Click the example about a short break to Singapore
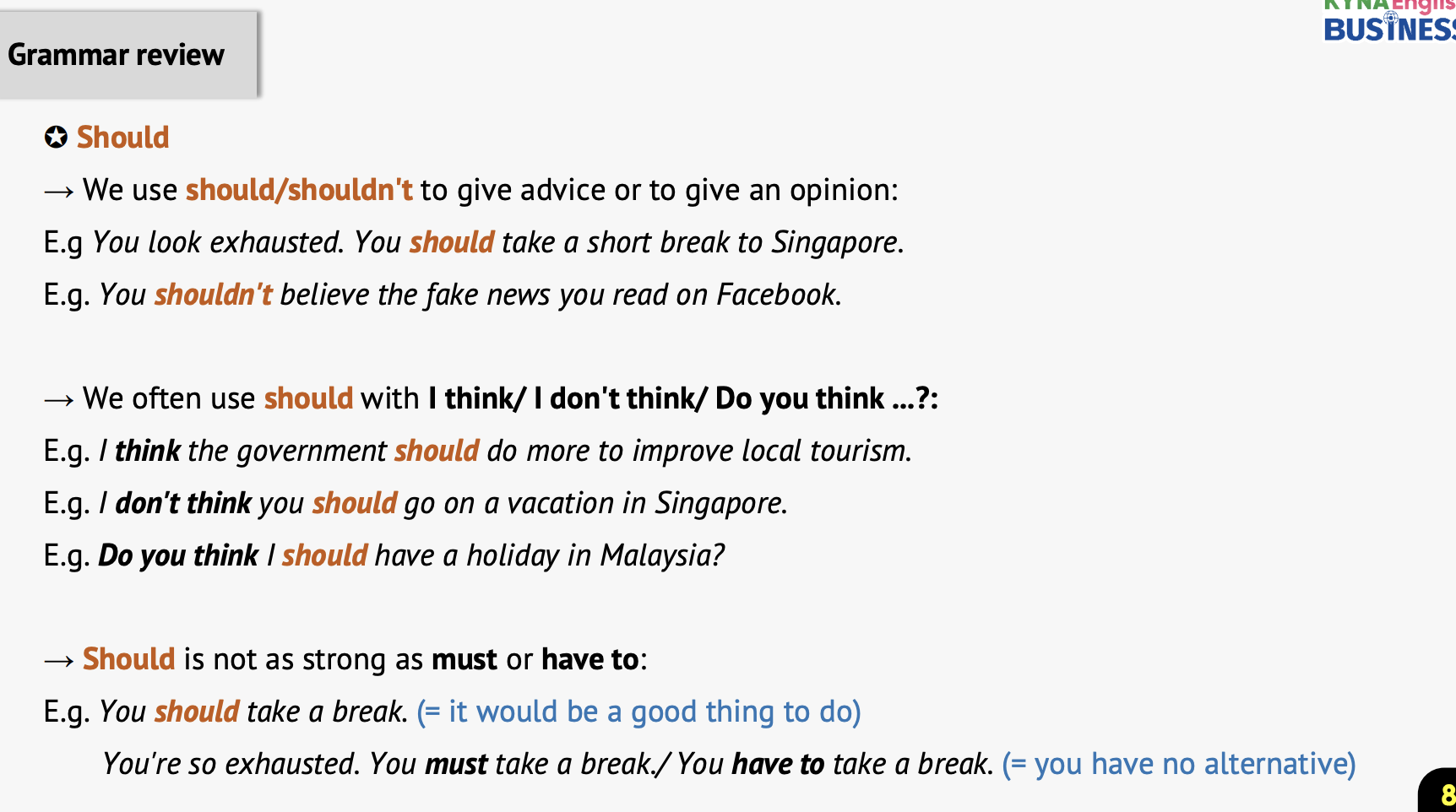The width and height of the screenshot is (1456, 812). coord(498,242)
